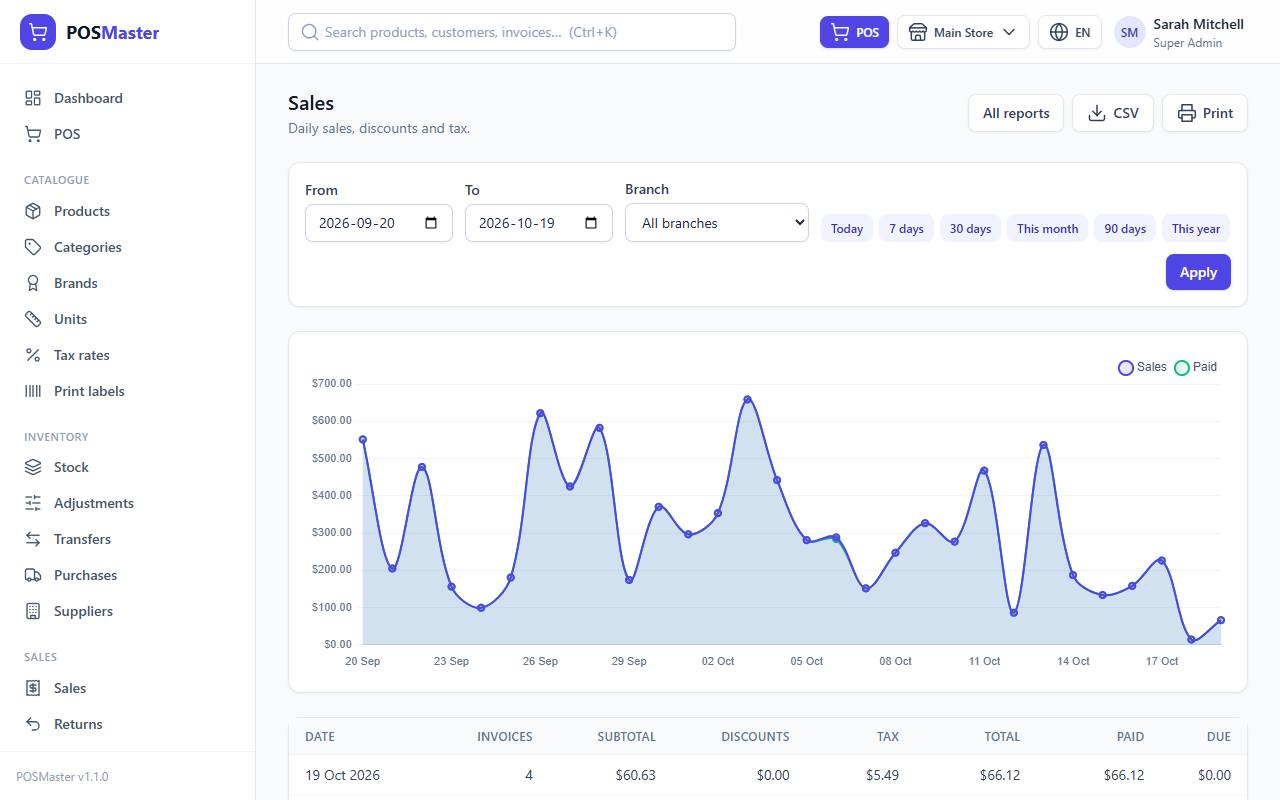Click the POS cart icon in sidebar
This screenshot has width=1280, height=800.
pos(33,134)
